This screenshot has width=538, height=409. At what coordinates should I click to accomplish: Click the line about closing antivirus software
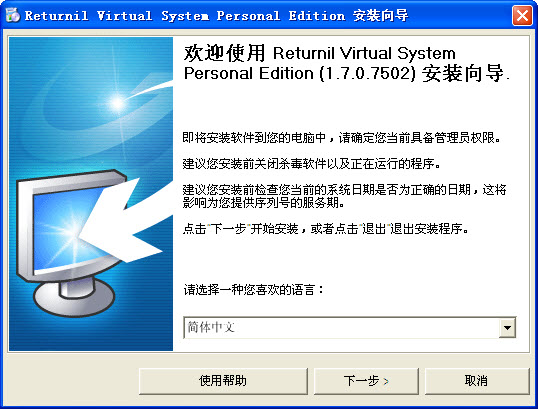(x=312, y=164)
